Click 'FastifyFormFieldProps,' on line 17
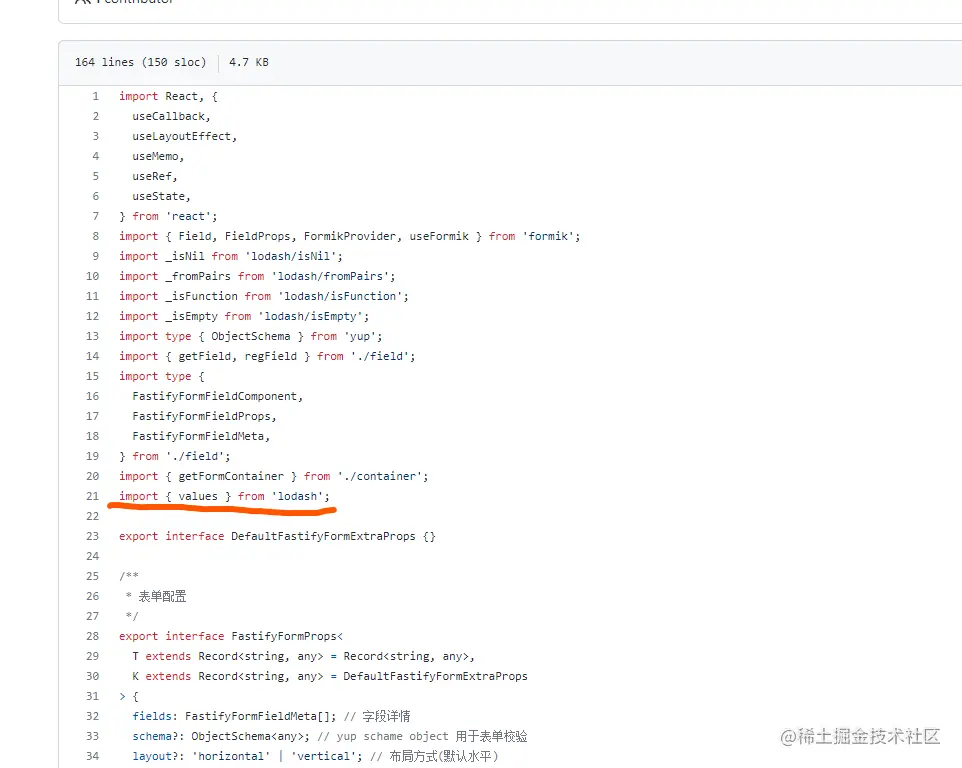Viewport: 962px width, 768px height. coord(204,417)
